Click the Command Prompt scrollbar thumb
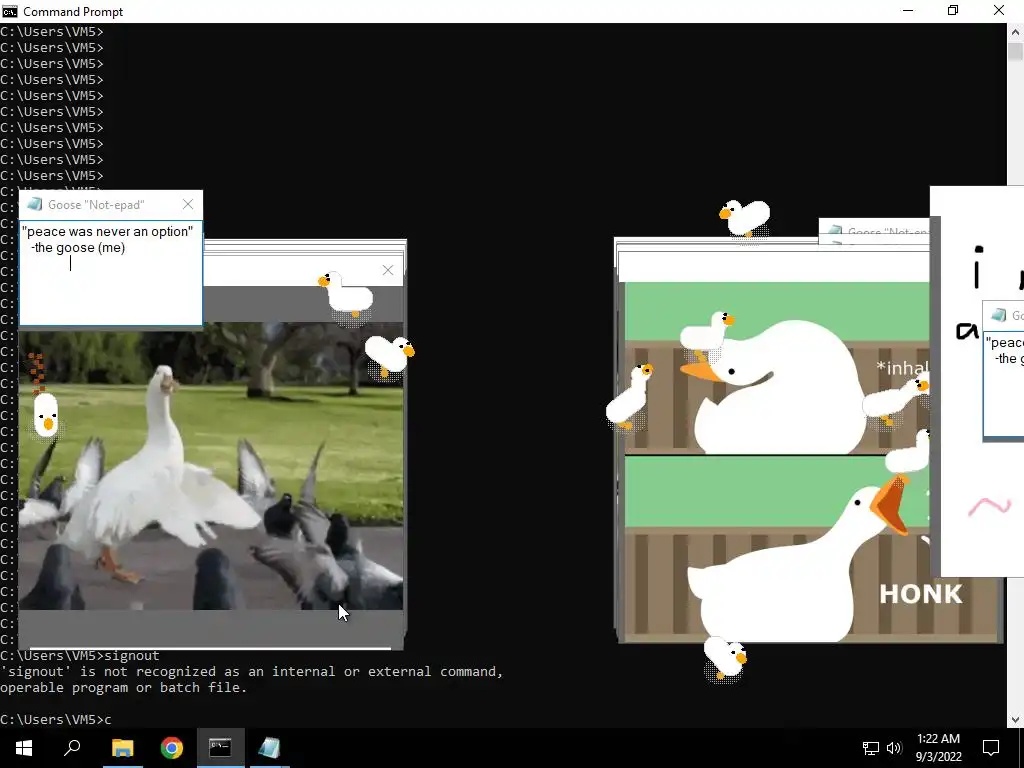1024x768 pixels. point(1016,52)
